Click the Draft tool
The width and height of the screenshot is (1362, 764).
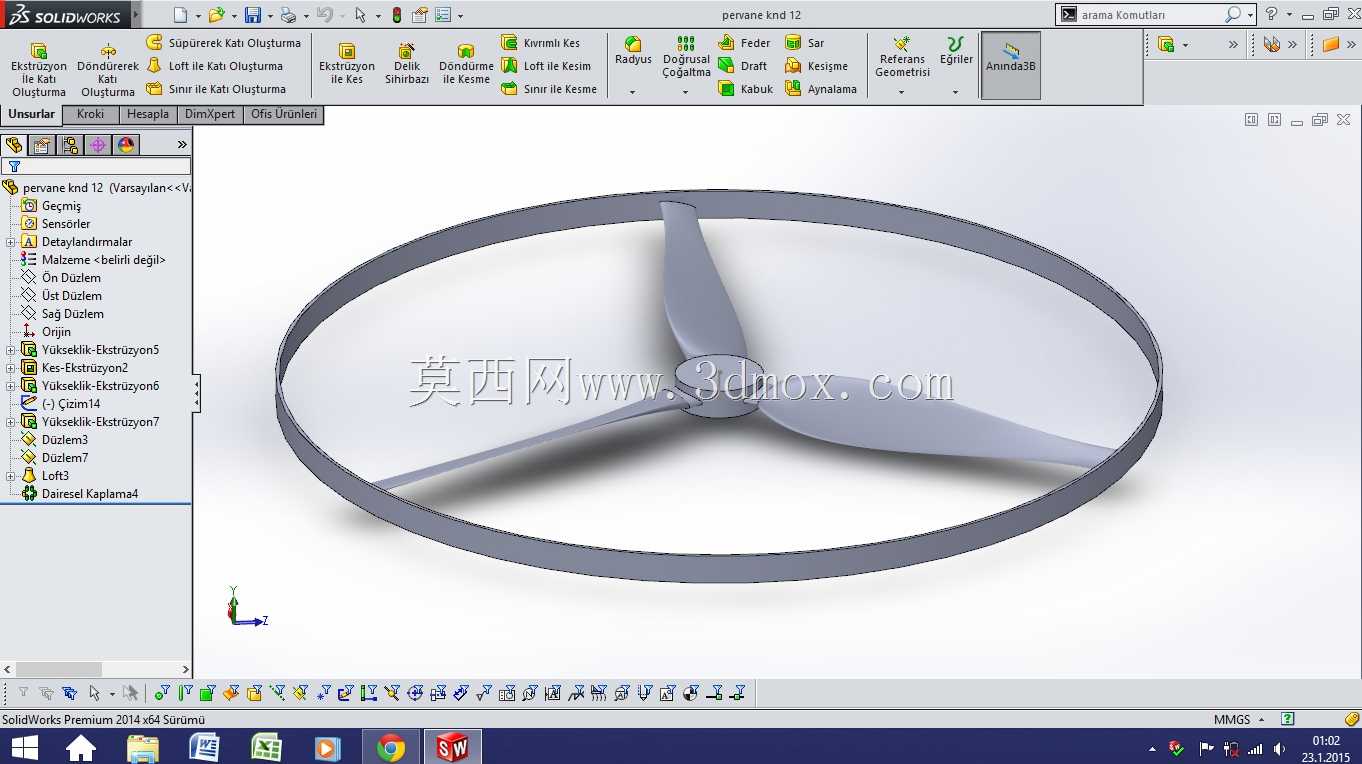pos(743,66)
